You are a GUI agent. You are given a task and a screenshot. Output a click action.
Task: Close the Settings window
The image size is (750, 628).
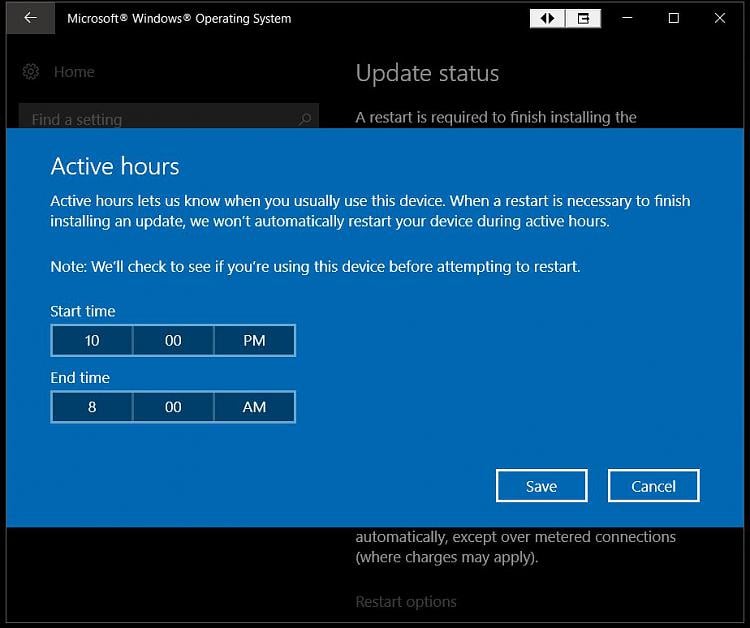719,18
